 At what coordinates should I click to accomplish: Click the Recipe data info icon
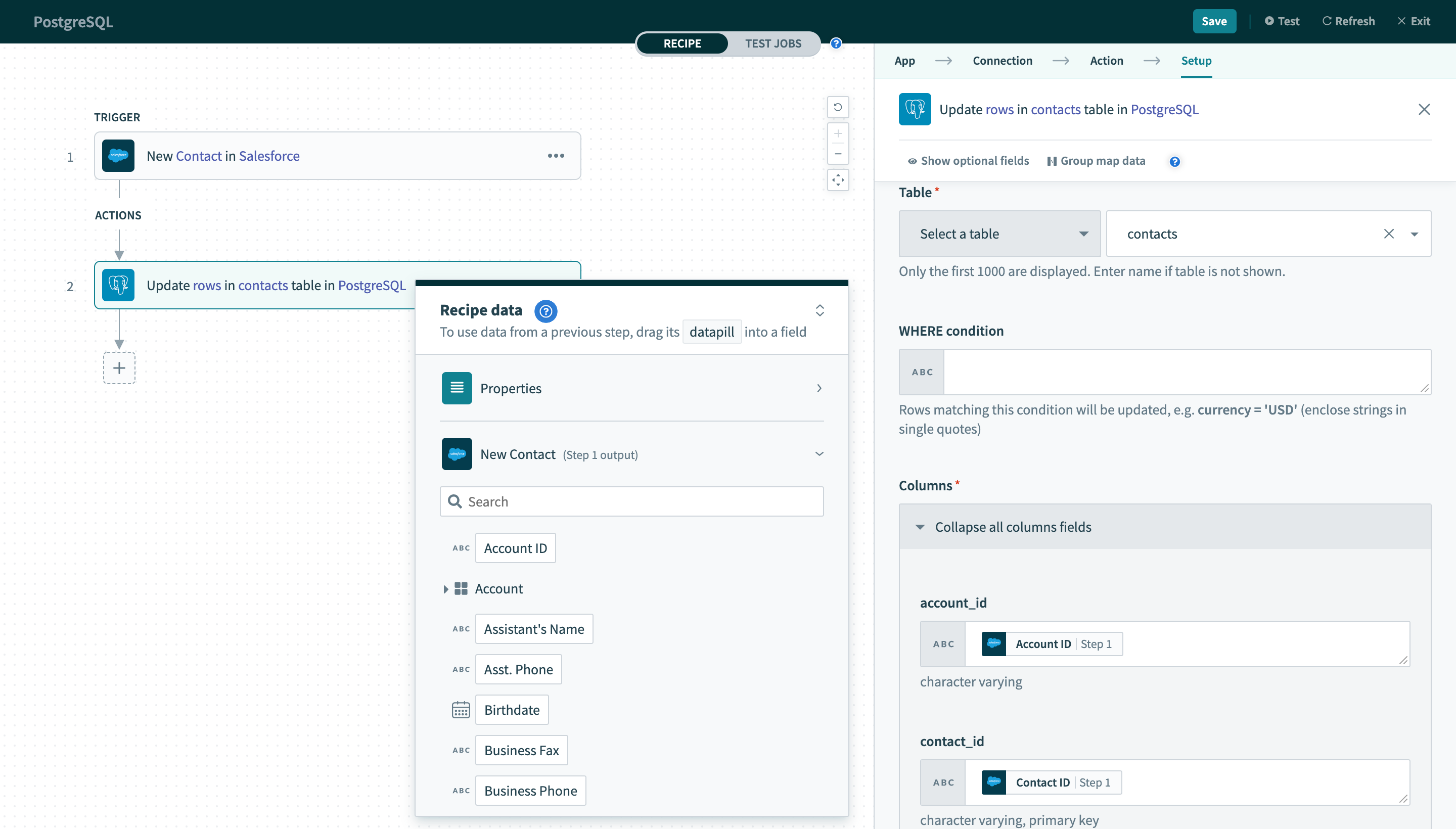[546, 309]
